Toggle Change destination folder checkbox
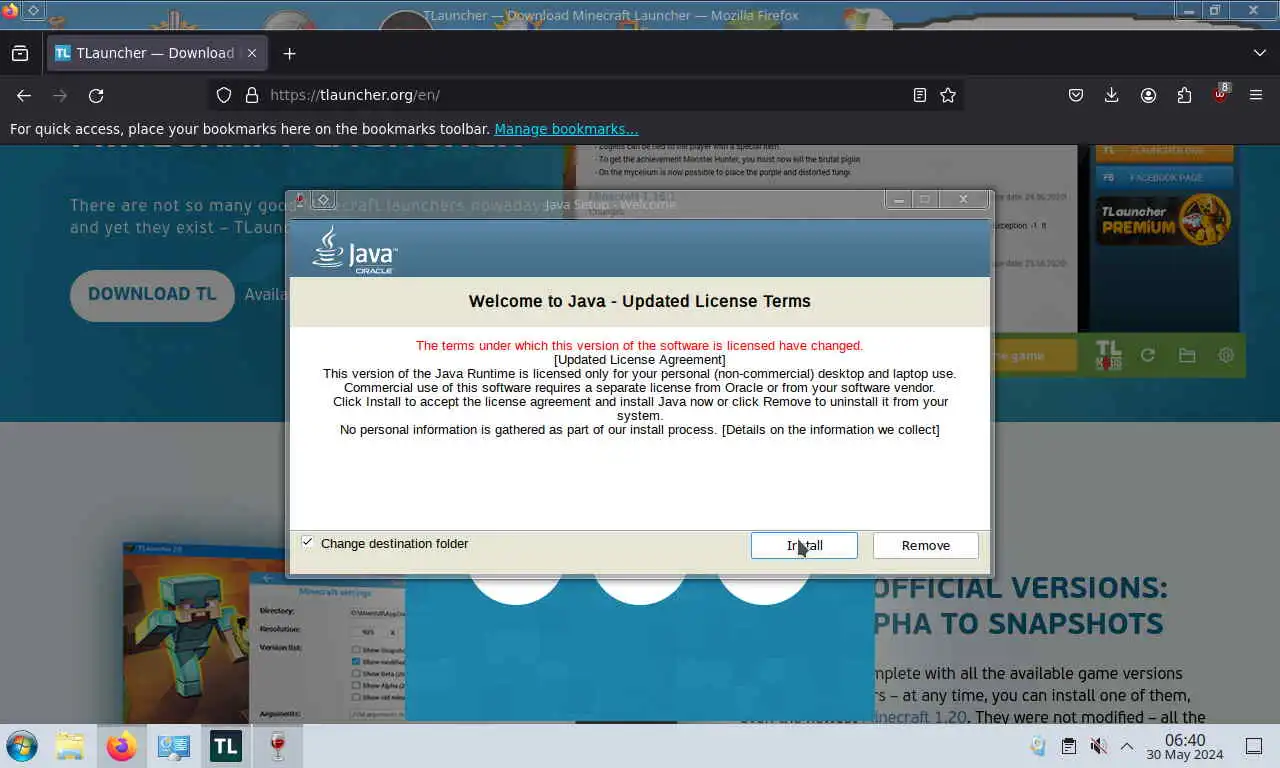This screenshot has height=768, width=1280. [x=307, y=542]
